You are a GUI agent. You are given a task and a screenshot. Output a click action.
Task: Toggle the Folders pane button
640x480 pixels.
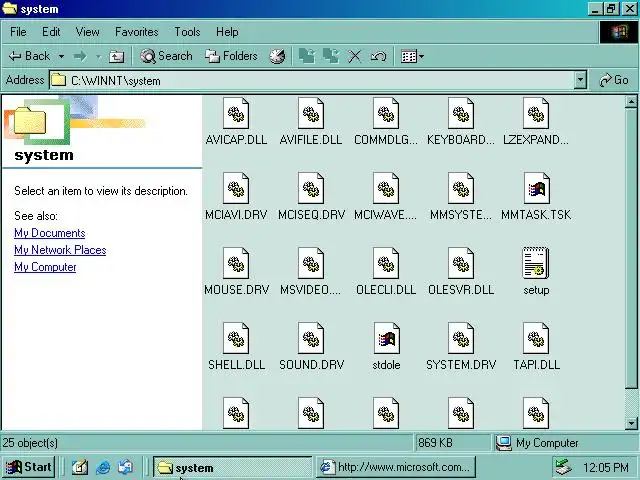coord(231,56)
